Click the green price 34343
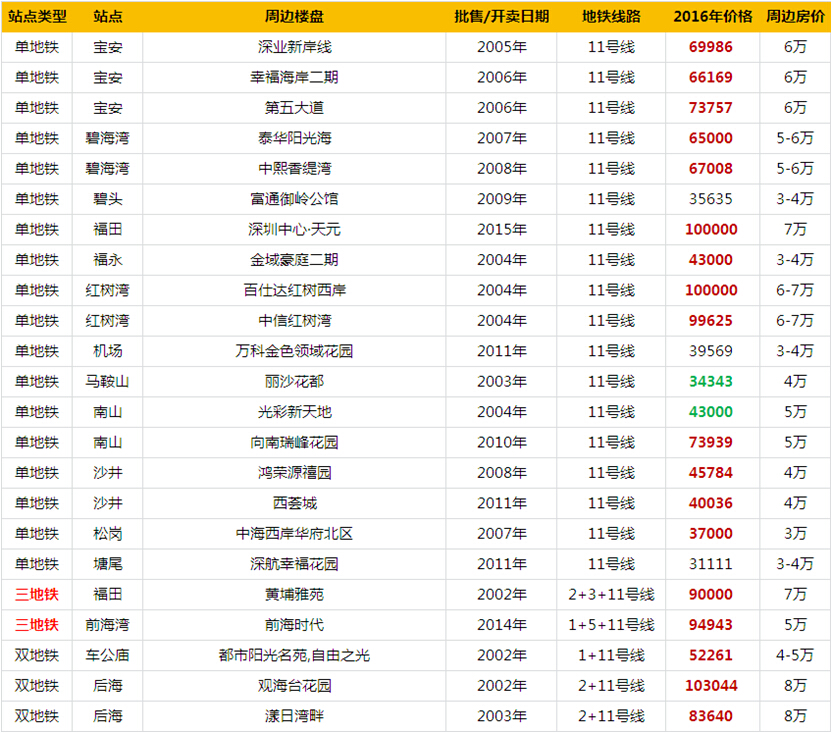This screenshot has height=733, width=832. [x=711, y=381]
